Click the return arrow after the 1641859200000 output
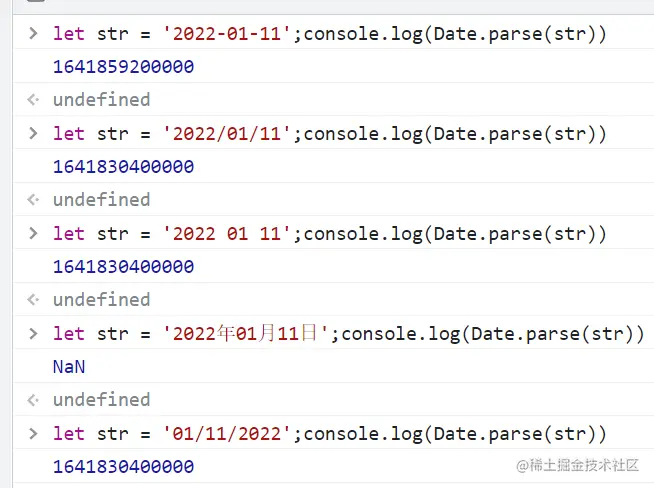Screen dimensions: 654x488 [33, 100]
